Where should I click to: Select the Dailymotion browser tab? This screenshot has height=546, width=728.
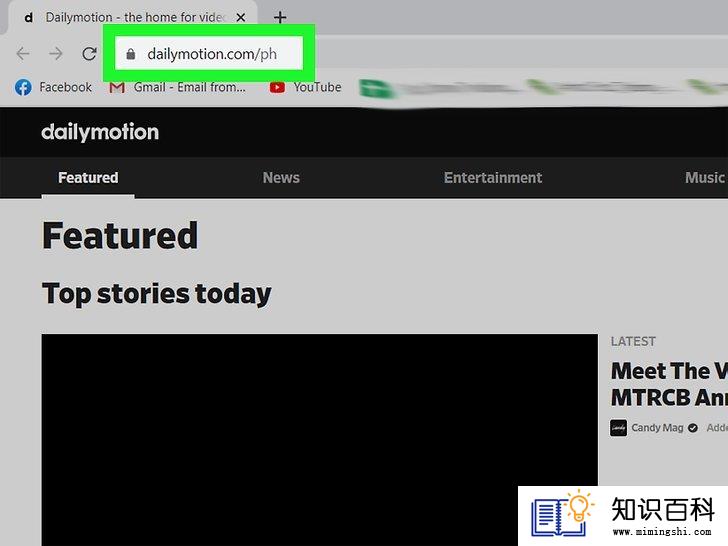coord(133,18)
